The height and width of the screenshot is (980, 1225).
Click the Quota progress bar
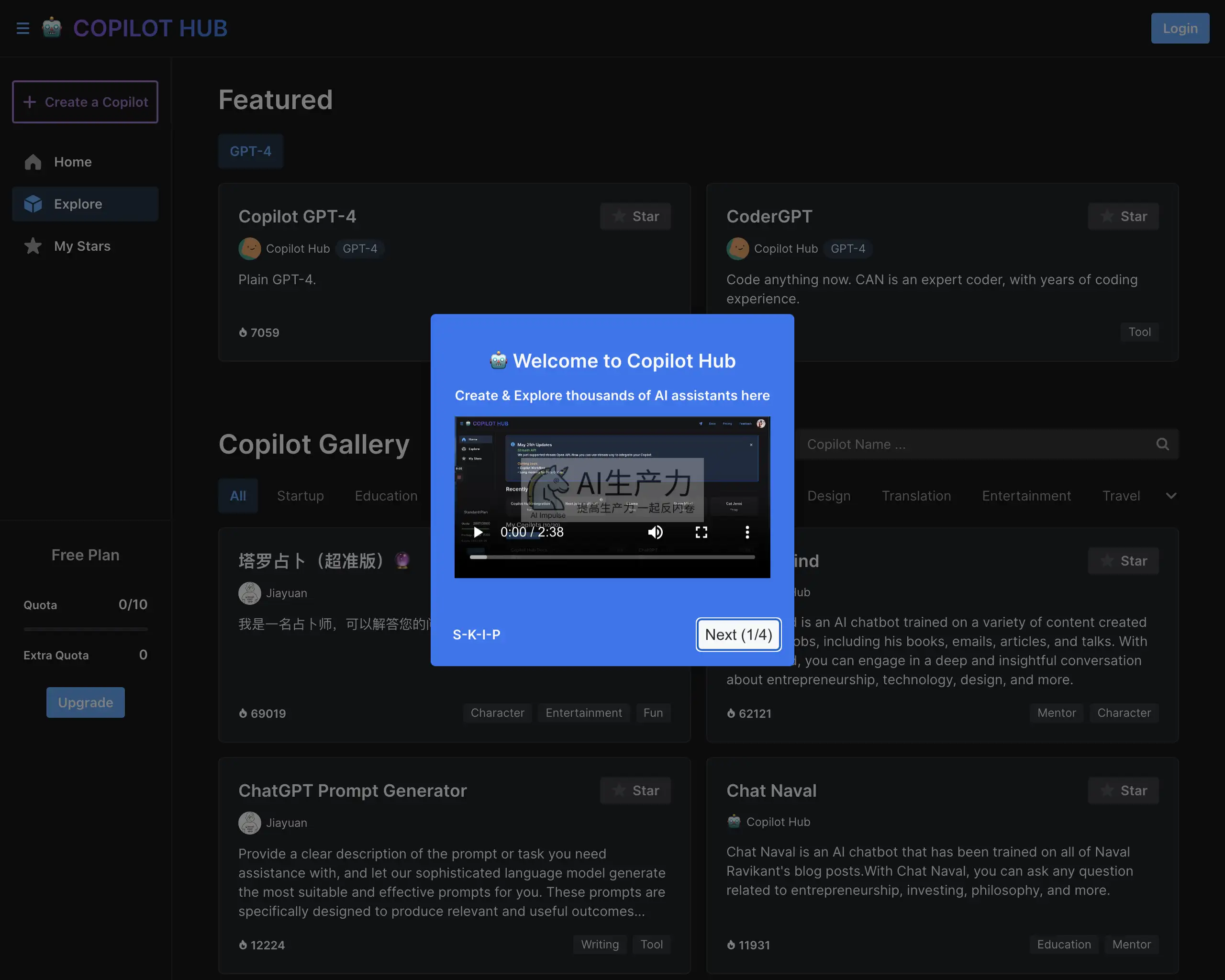(85, 629)
